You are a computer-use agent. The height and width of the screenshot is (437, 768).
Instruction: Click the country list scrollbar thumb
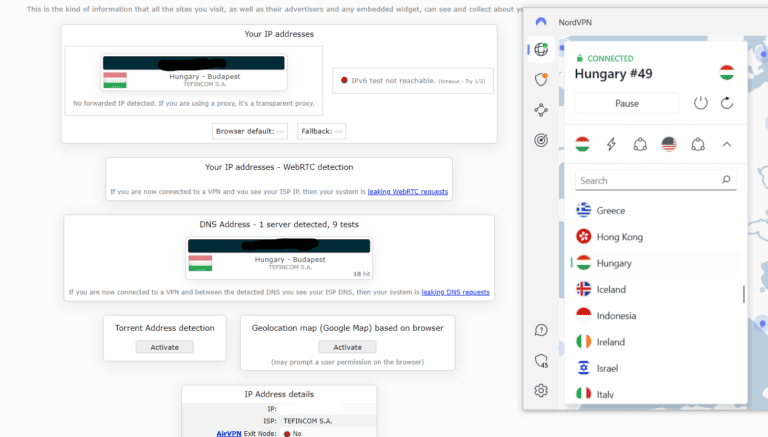pyautogui.click(x=744, y=294)
